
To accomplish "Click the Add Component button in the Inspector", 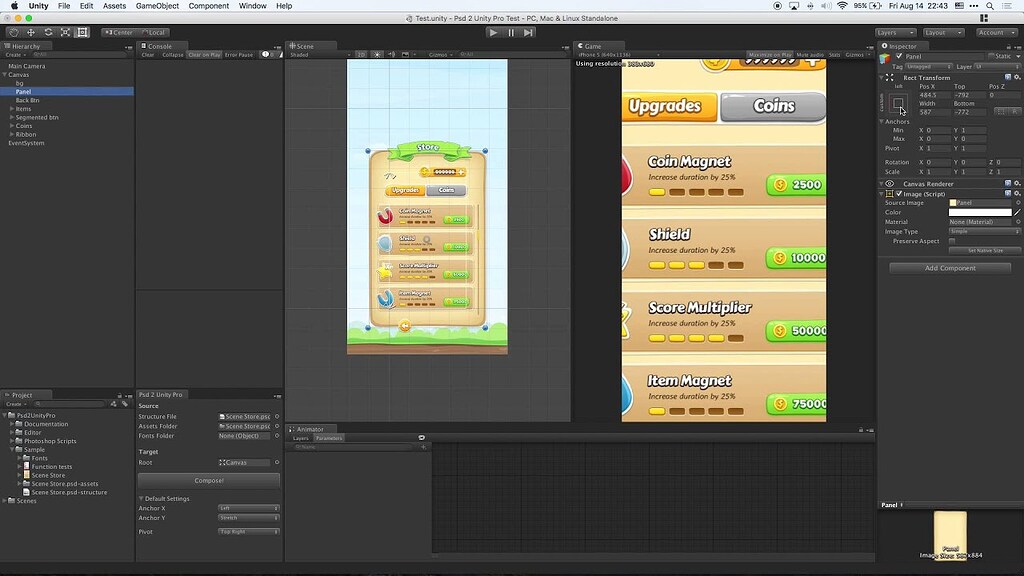I will pos(949,267).
